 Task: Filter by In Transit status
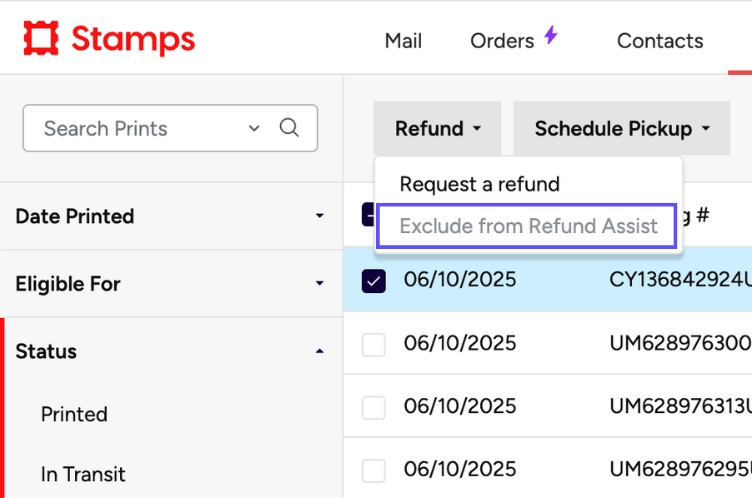tap(83, 475)
